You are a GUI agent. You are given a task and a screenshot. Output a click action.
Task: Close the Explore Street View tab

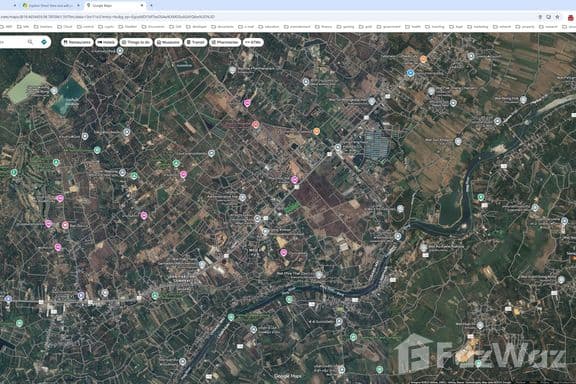click(78, 6)
